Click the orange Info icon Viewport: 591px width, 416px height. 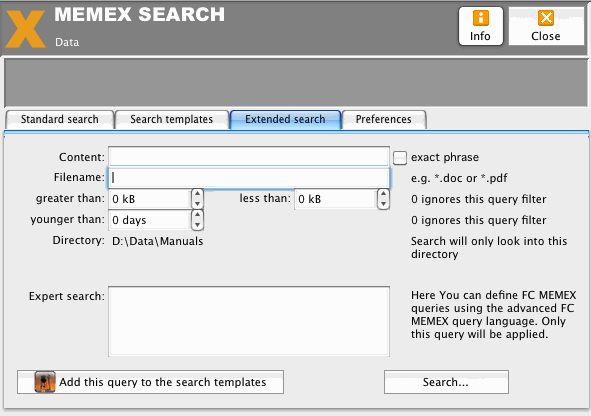pos(481,18)
